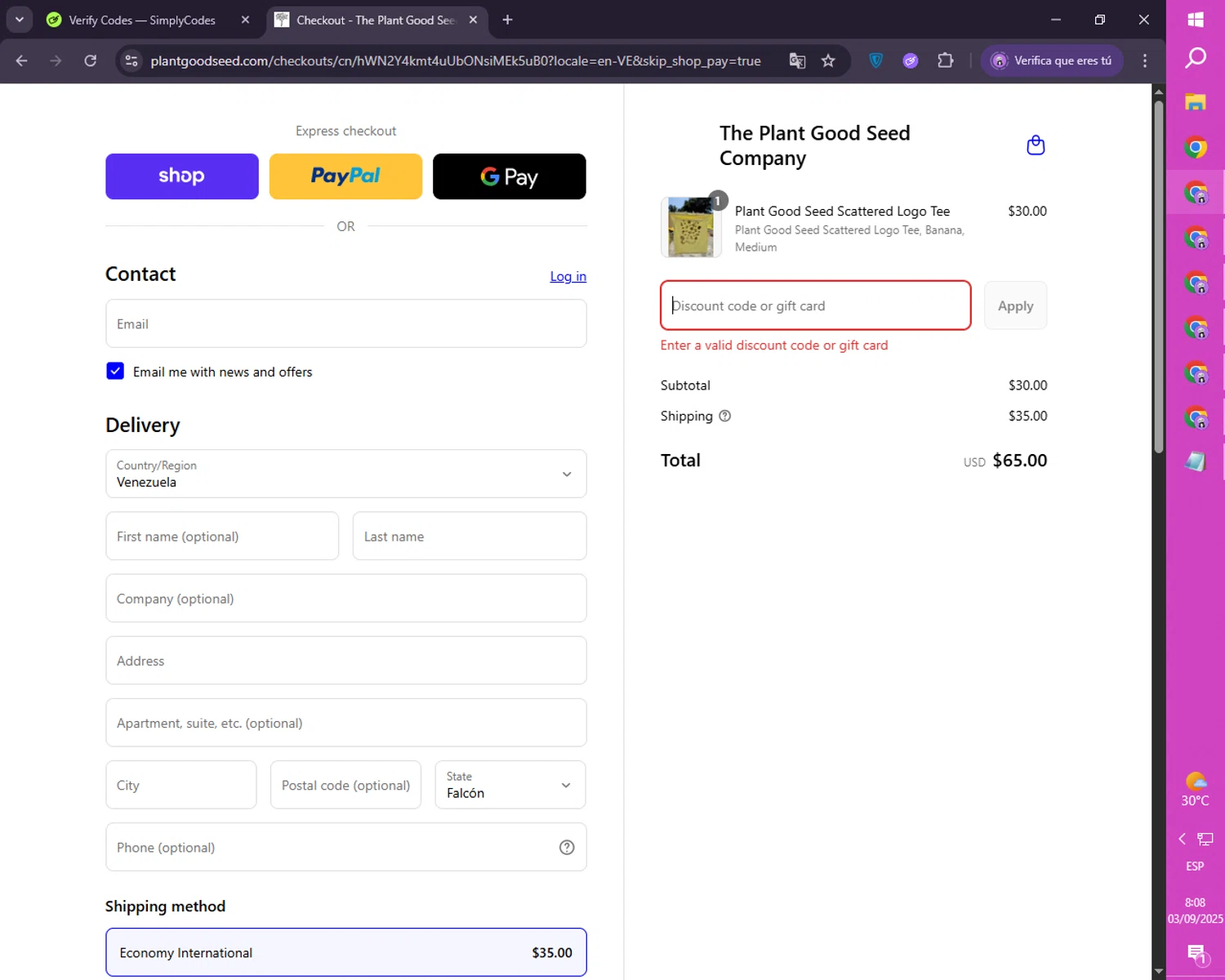Image resolution: width=1225 pixels, height=980 pixels.
Task: Click the Company field
Action: pyautogui.click(x=346, y=598)
